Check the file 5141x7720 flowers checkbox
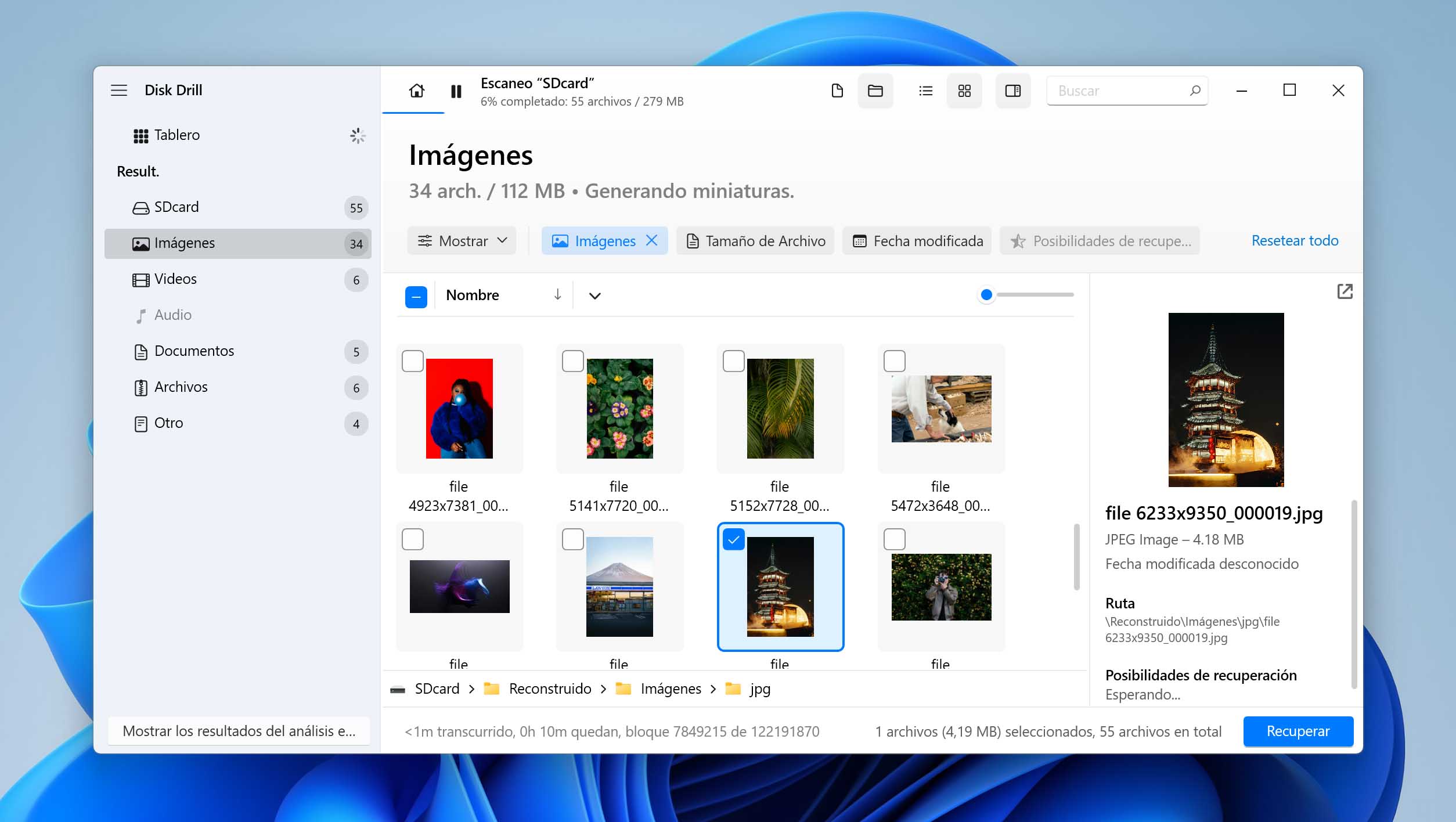This screenshot has height=822, width=1456. (573, 361)
